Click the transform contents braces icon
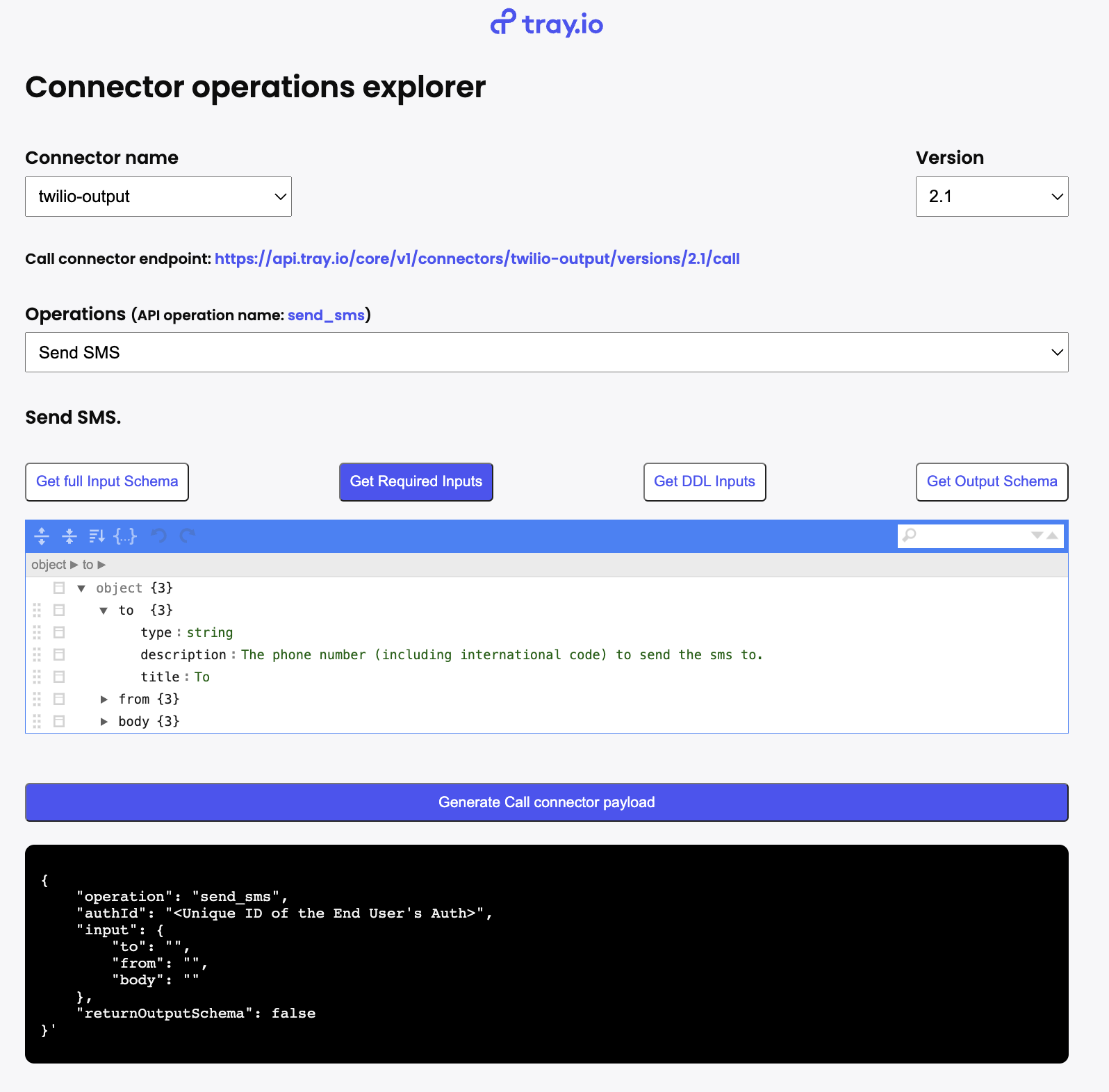1109x1092 pixels. click(125, 536)
